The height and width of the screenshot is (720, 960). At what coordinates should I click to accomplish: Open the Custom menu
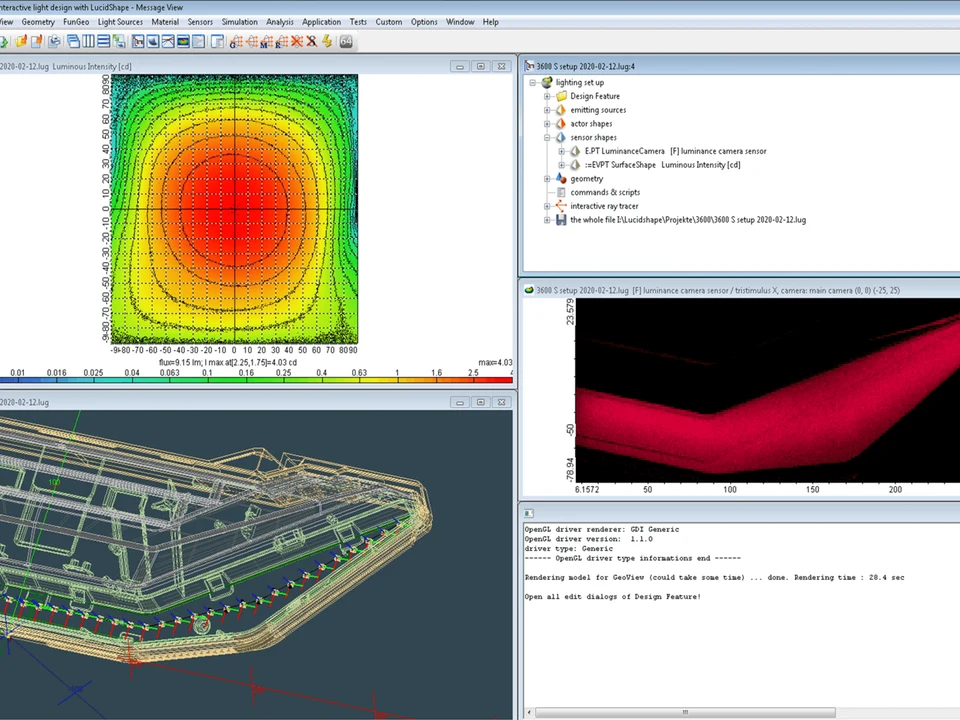pos(389,22)
